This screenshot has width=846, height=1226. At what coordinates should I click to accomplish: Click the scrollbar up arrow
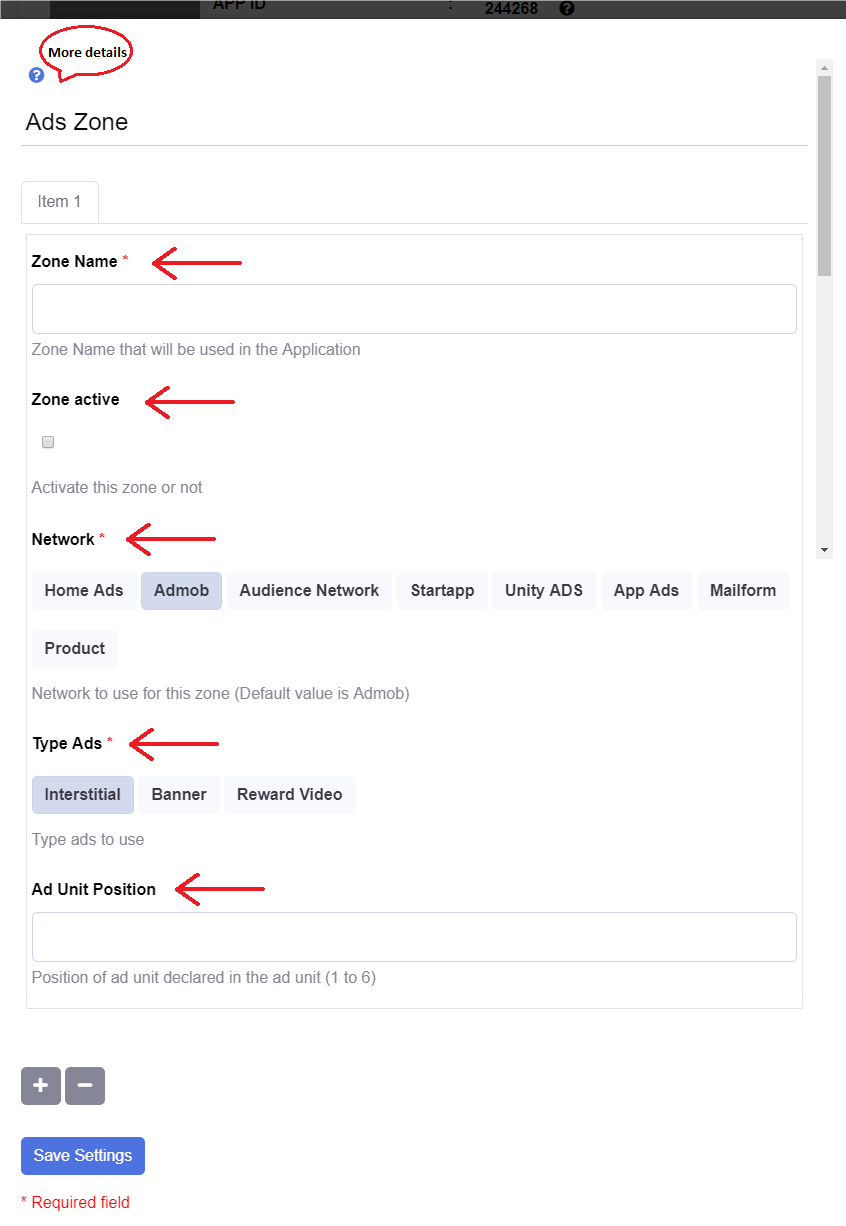[825, 68]
